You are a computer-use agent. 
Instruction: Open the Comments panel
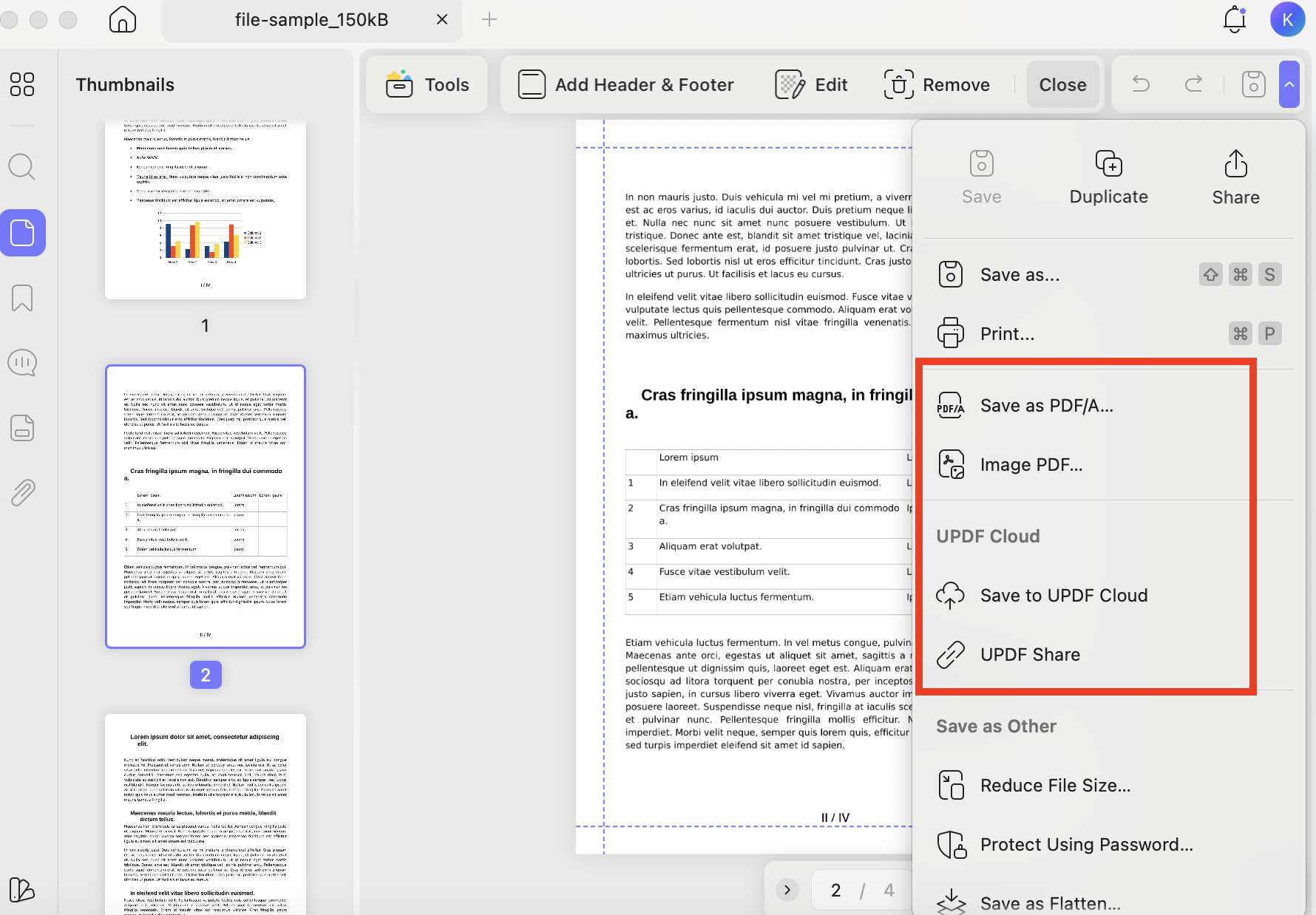(x=21, y=362)
